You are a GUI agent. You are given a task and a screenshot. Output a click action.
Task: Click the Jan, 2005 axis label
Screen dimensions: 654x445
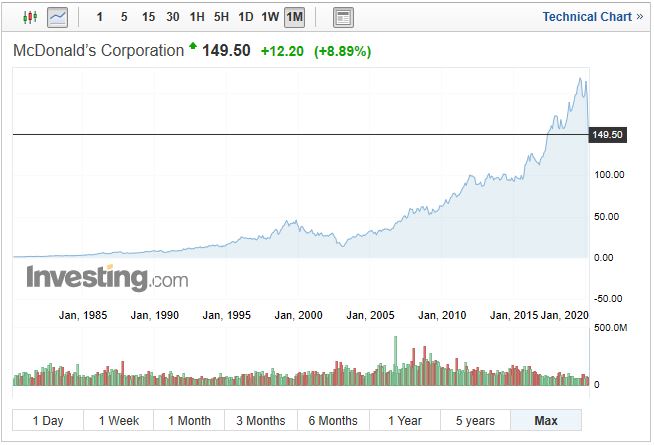pos(370,315)
